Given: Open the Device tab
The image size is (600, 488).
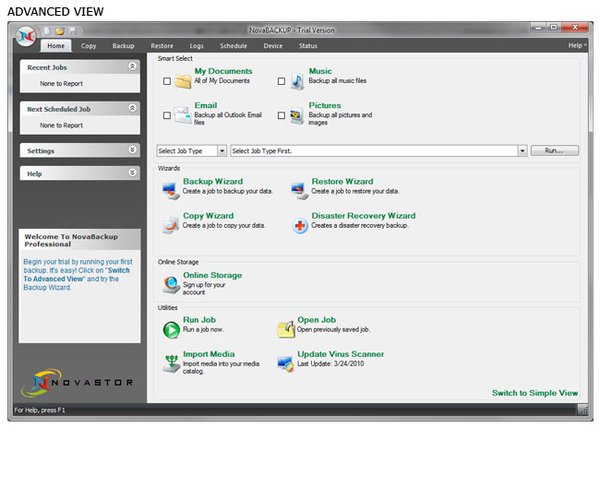Looking at the screenshot, I should coord(273,46).
